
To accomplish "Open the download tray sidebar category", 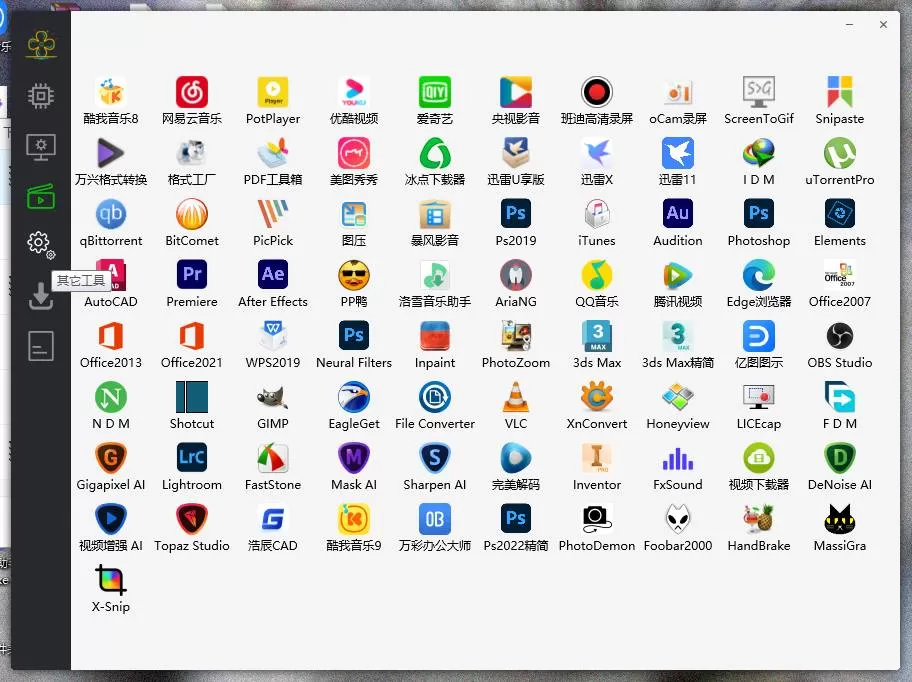I will (40, 296).
